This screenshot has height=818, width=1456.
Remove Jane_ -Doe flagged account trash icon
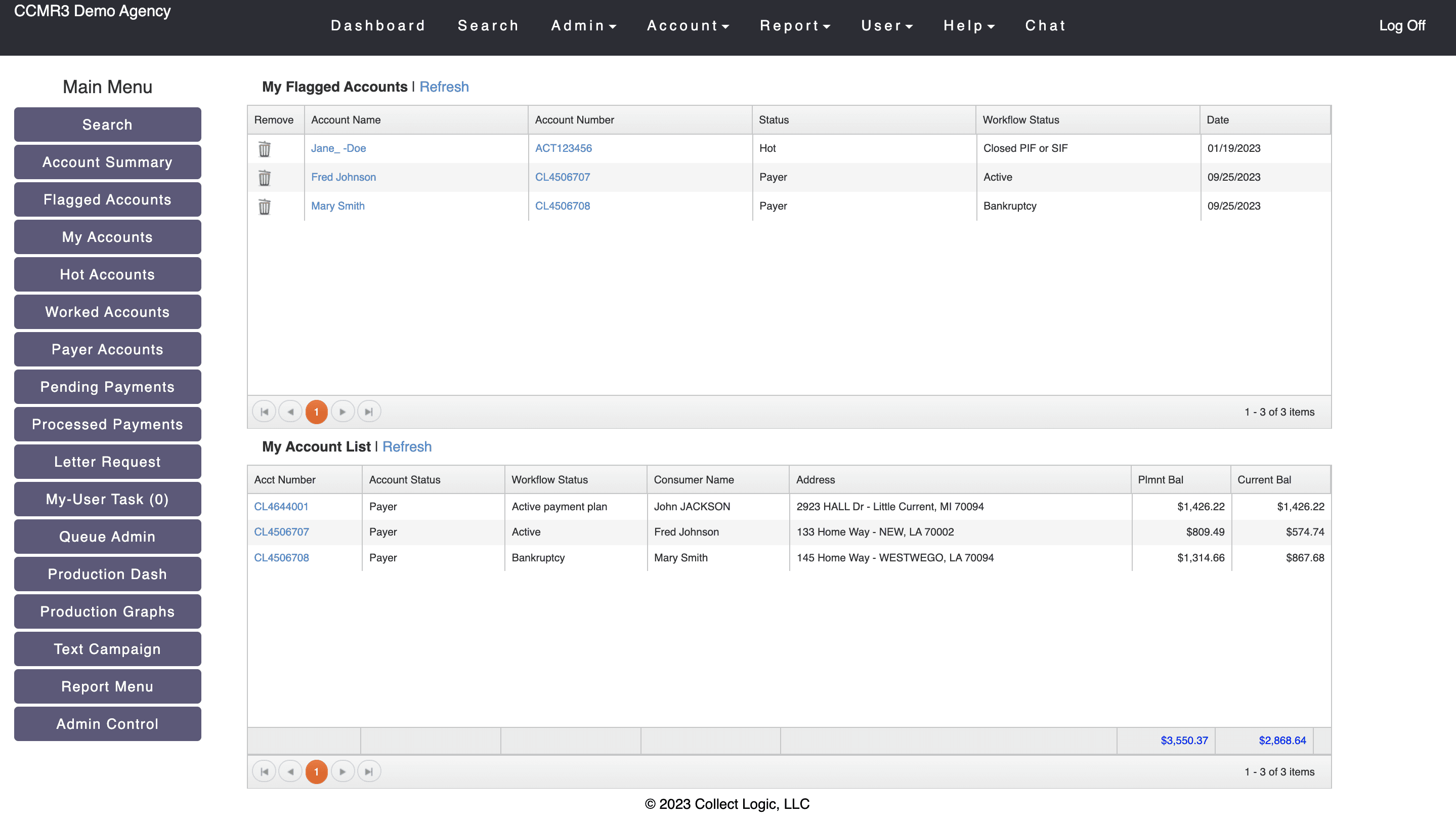click(x=264, y=149)
